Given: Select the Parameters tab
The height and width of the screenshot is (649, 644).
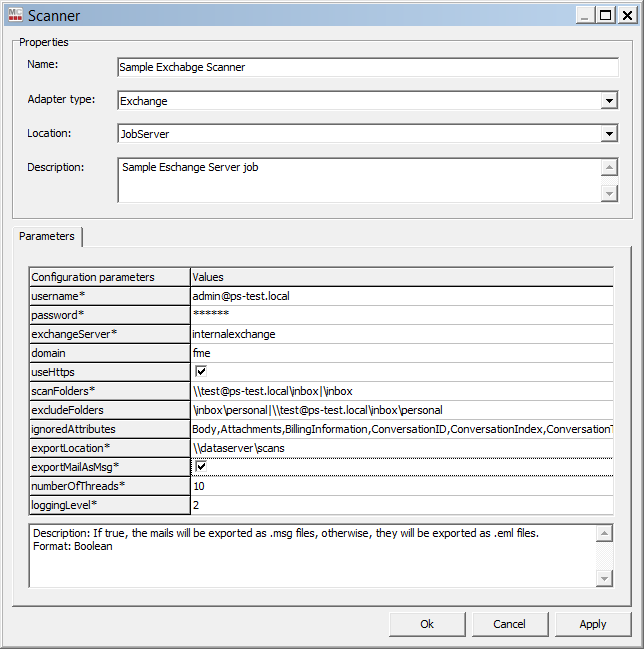Looking at the screenshot, I should tap(47, 237).
